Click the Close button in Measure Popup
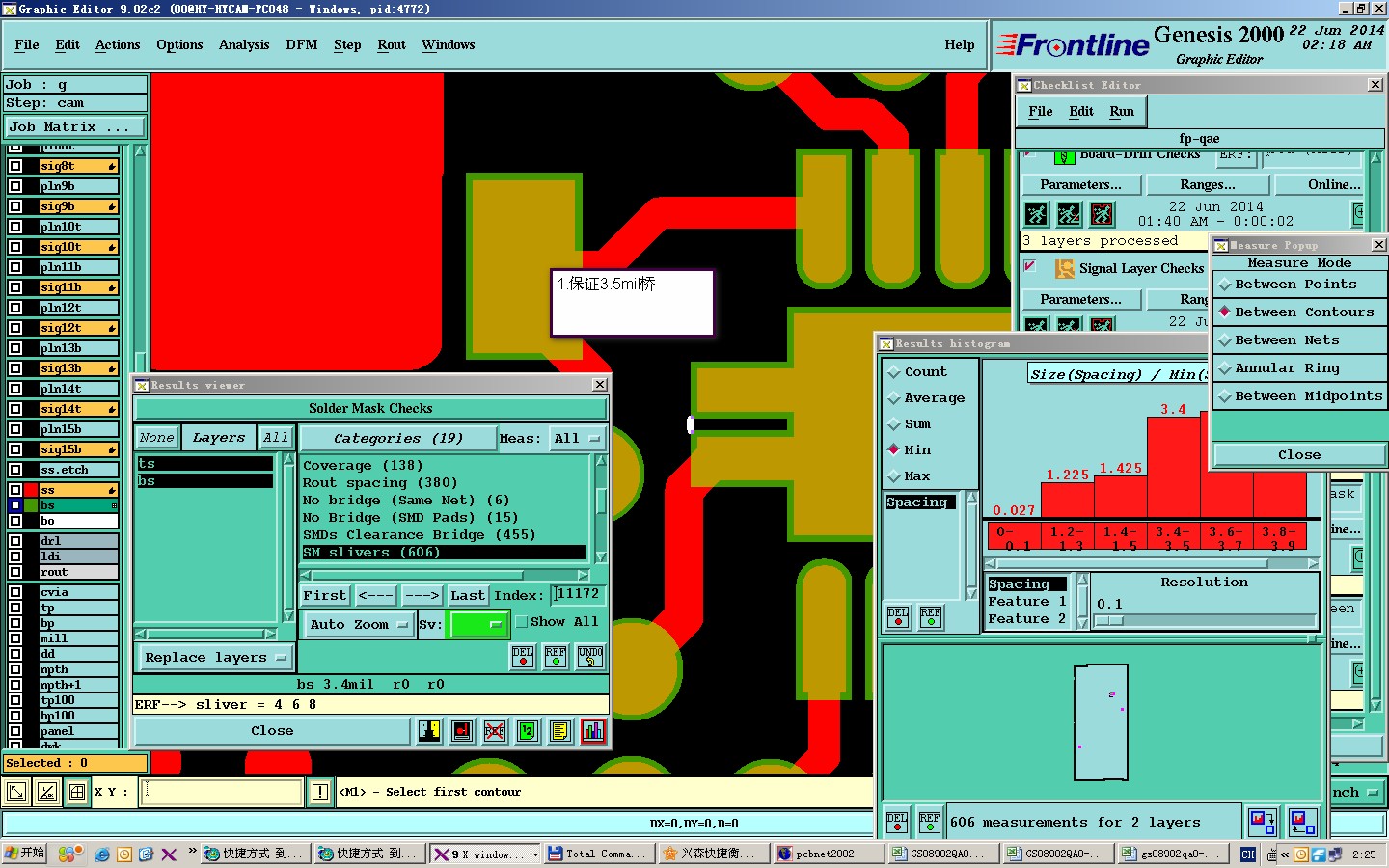Image resolution: width=1389 pixels, height=868 pixels. 1298,455
